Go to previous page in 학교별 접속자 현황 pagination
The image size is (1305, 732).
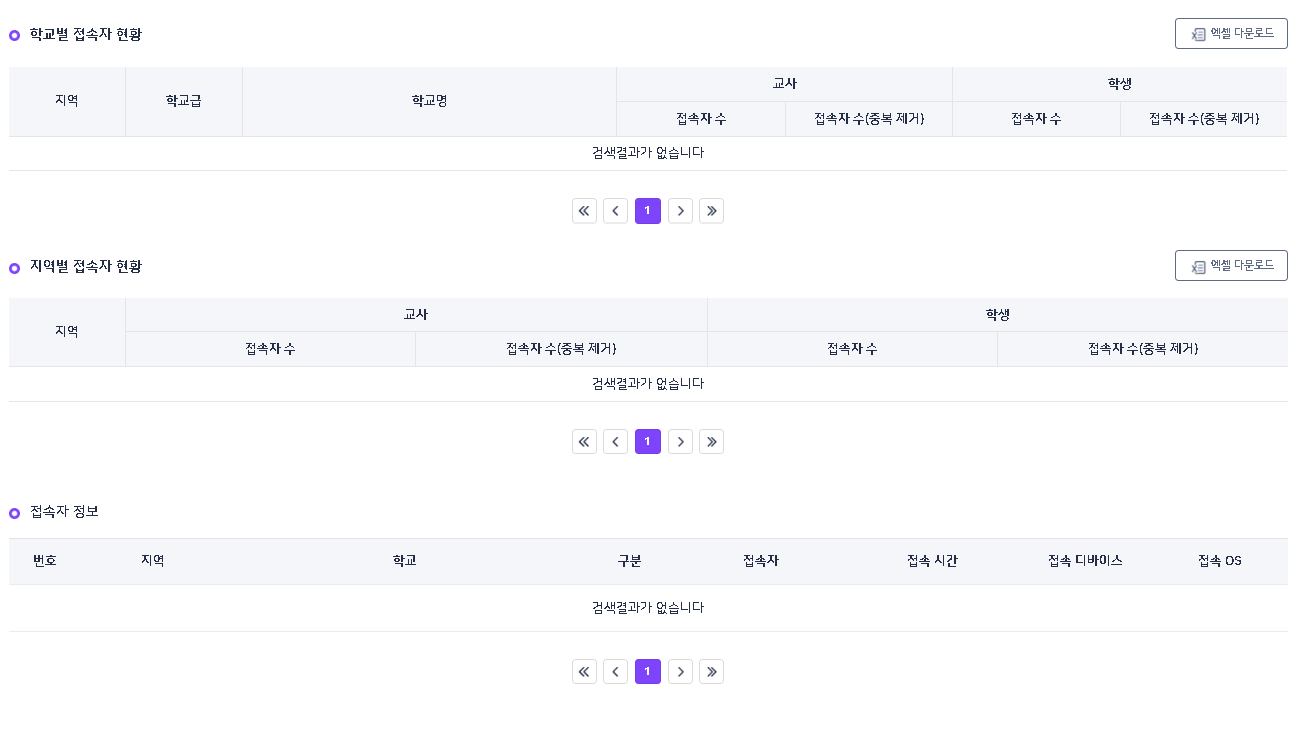616,211
